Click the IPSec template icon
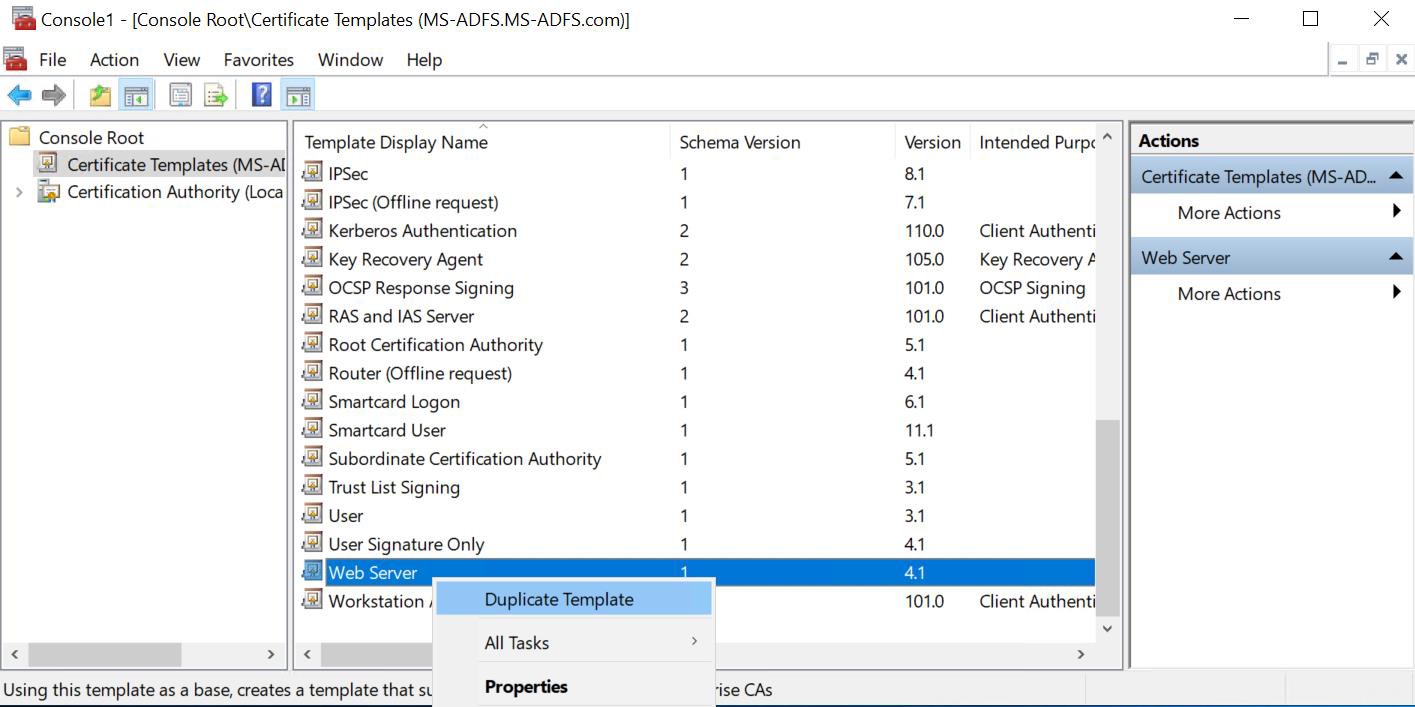This screenshot has height=707, width=1415. 313,173
